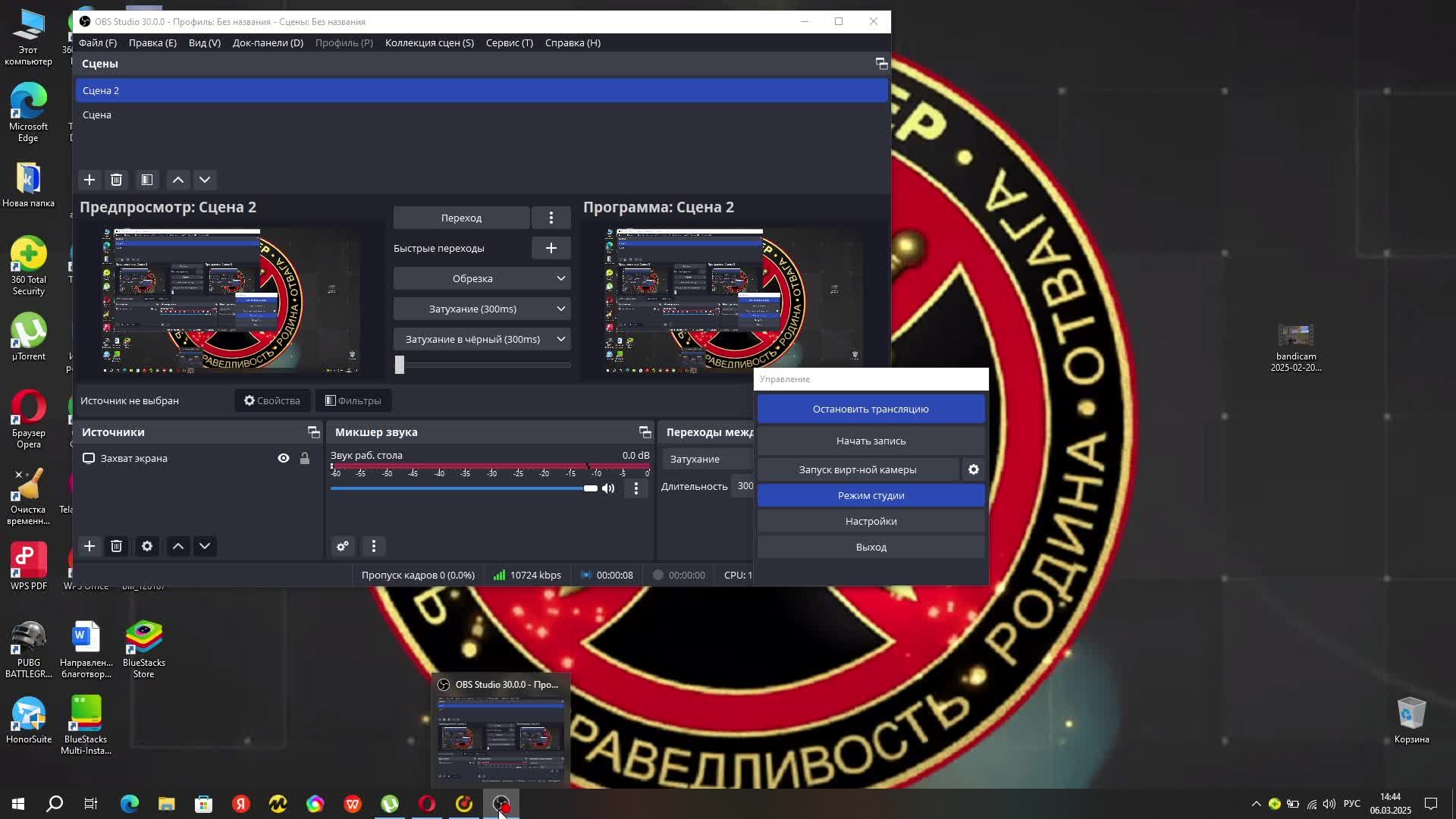
Task: Click Программа program output thumbnail
Action: (734, 301)
